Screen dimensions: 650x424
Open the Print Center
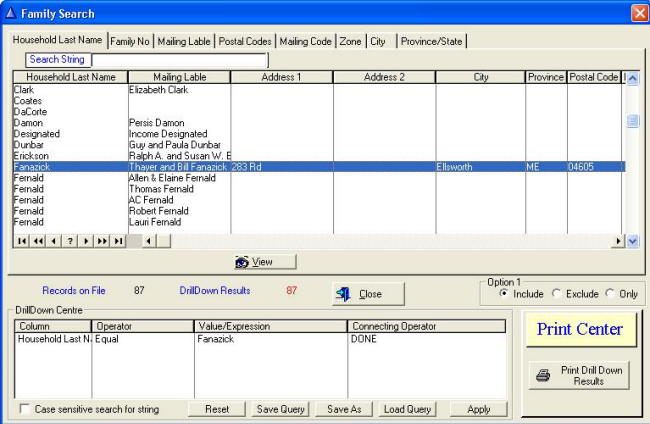point(580,329)
